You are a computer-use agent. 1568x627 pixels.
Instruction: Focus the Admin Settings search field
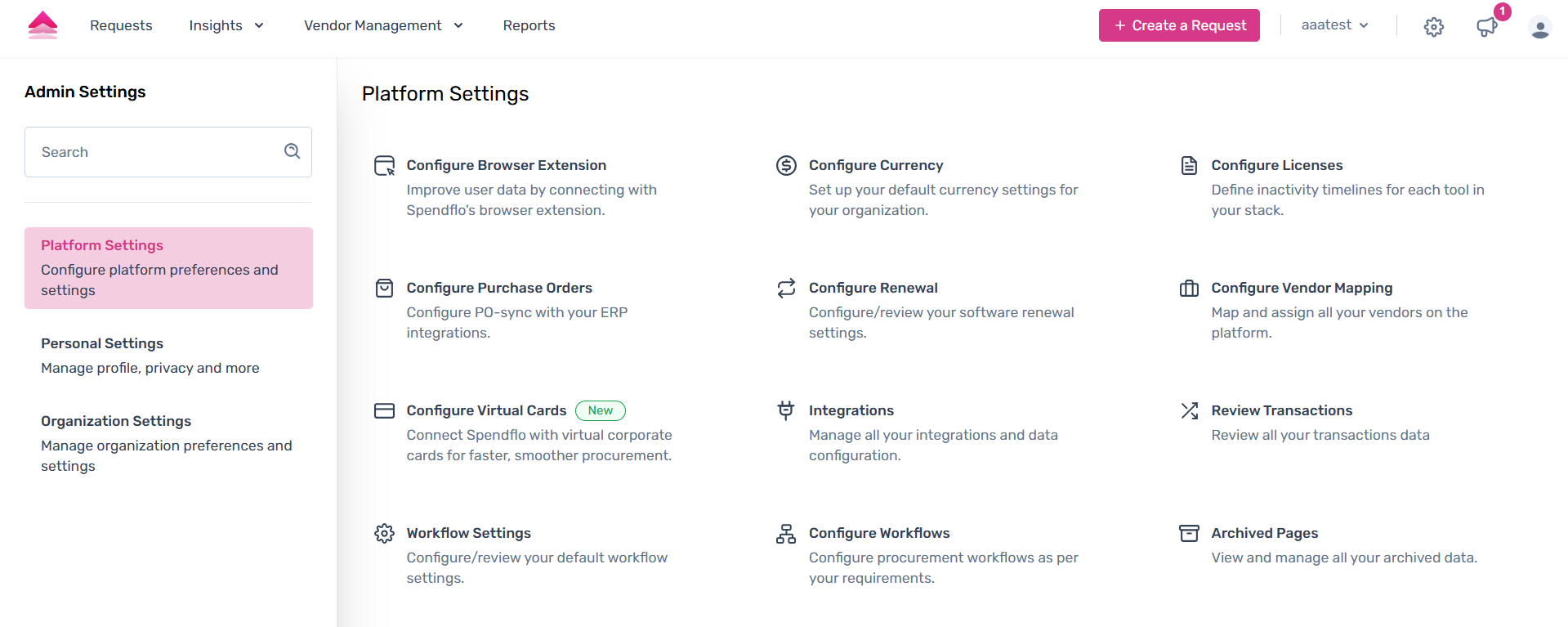tap(155, 152)
